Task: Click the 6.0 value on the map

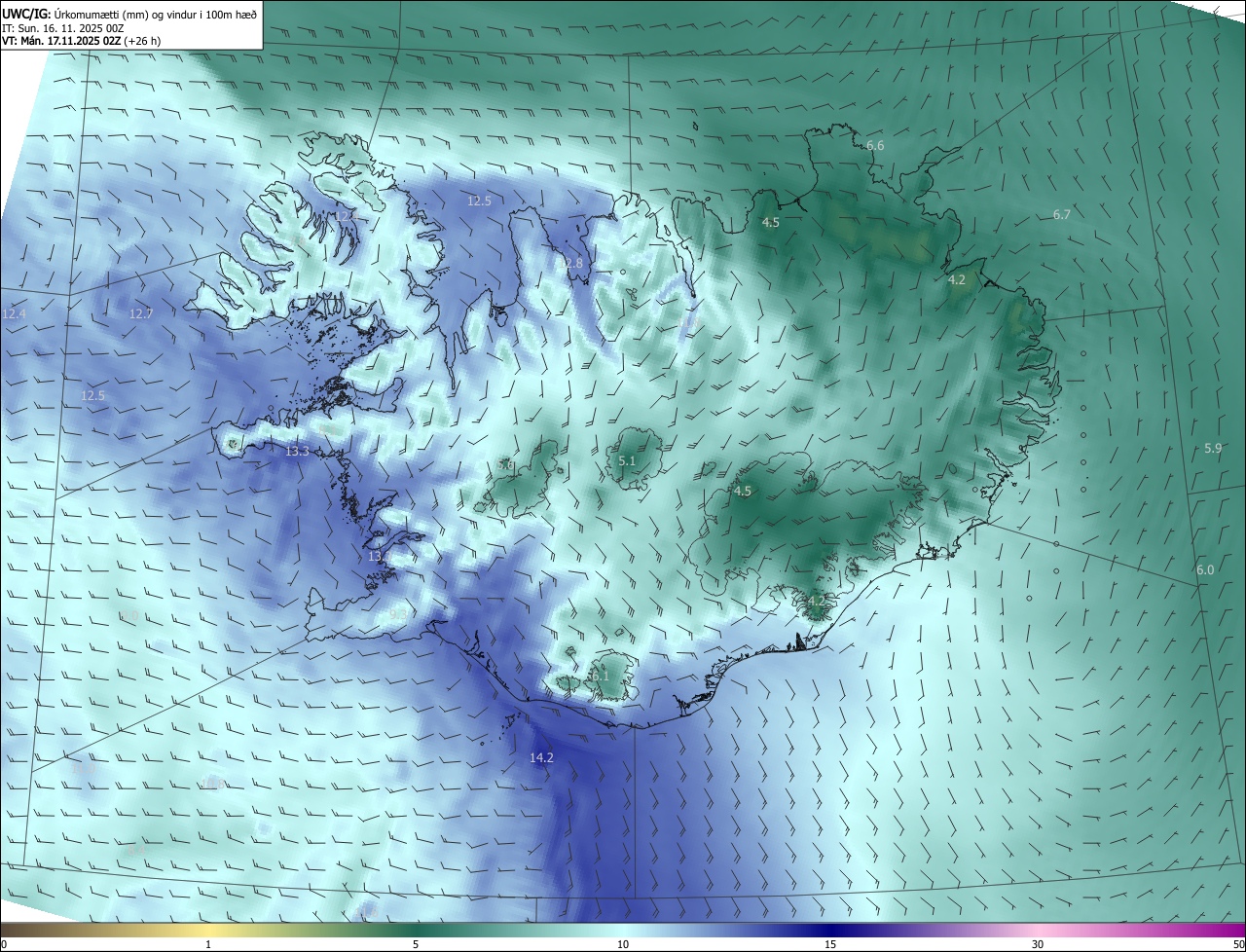Action: 1205,569
